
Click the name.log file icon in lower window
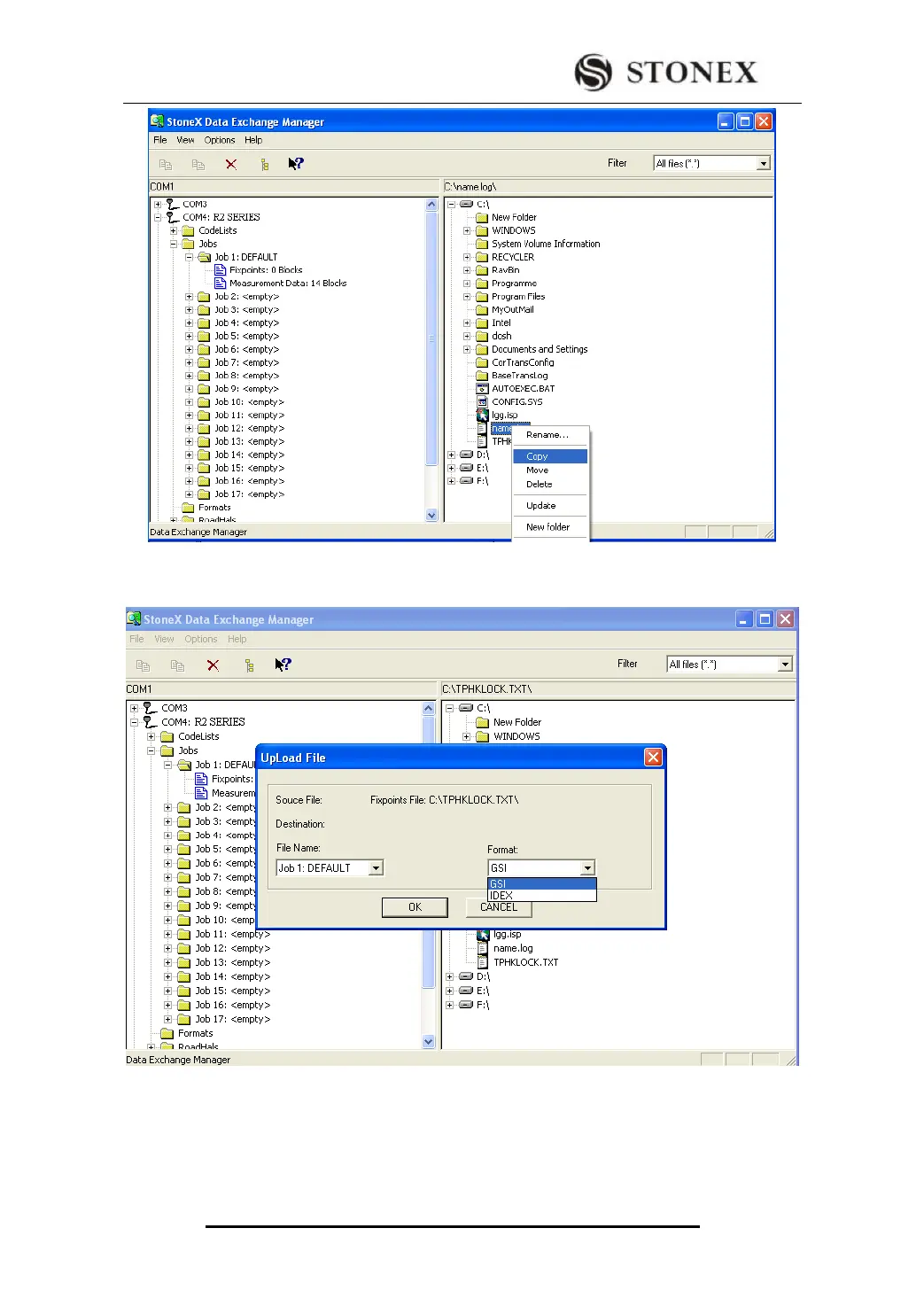483,948
